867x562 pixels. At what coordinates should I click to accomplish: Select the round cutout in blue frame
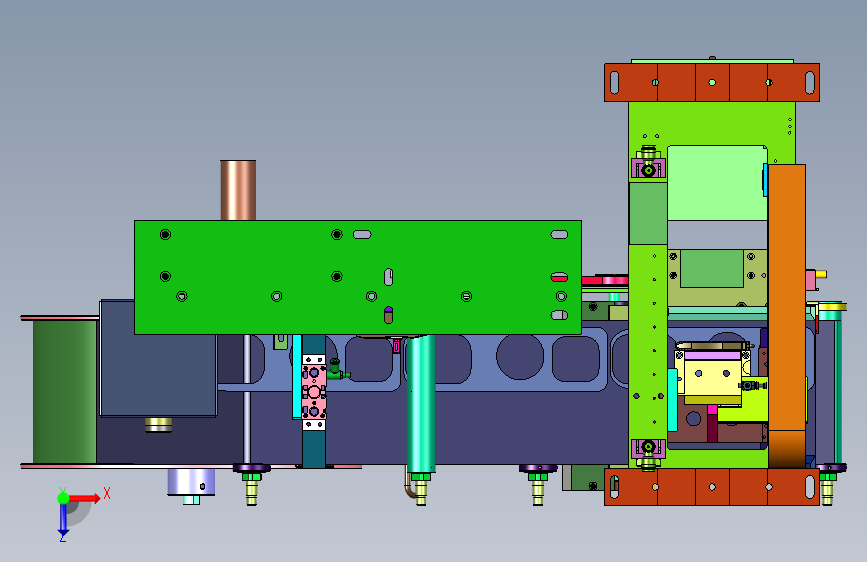click(520, 357)
